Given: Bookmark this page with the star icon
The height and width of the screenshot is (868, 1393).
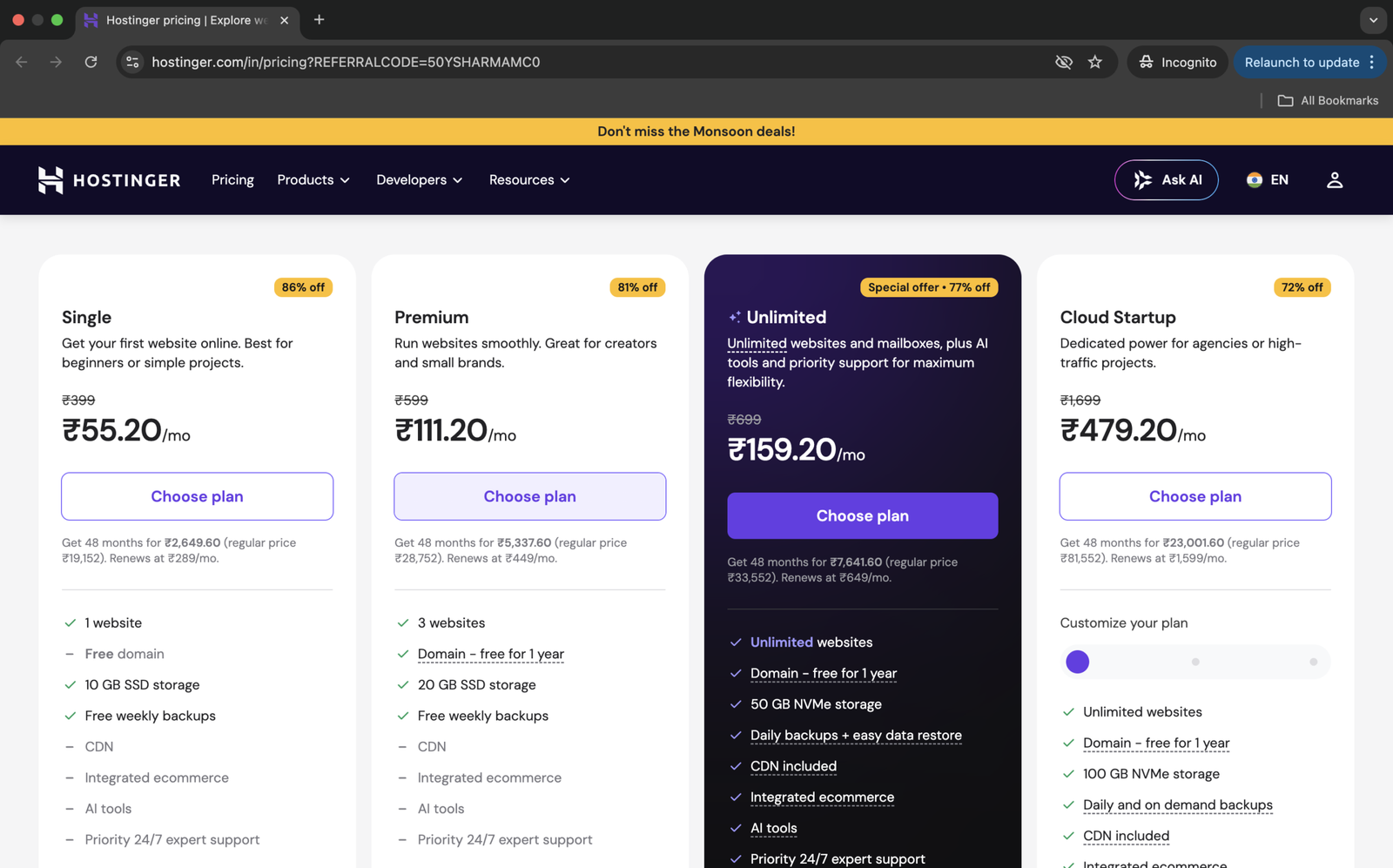Looking at the screenshot, I should pos(1095,62).
